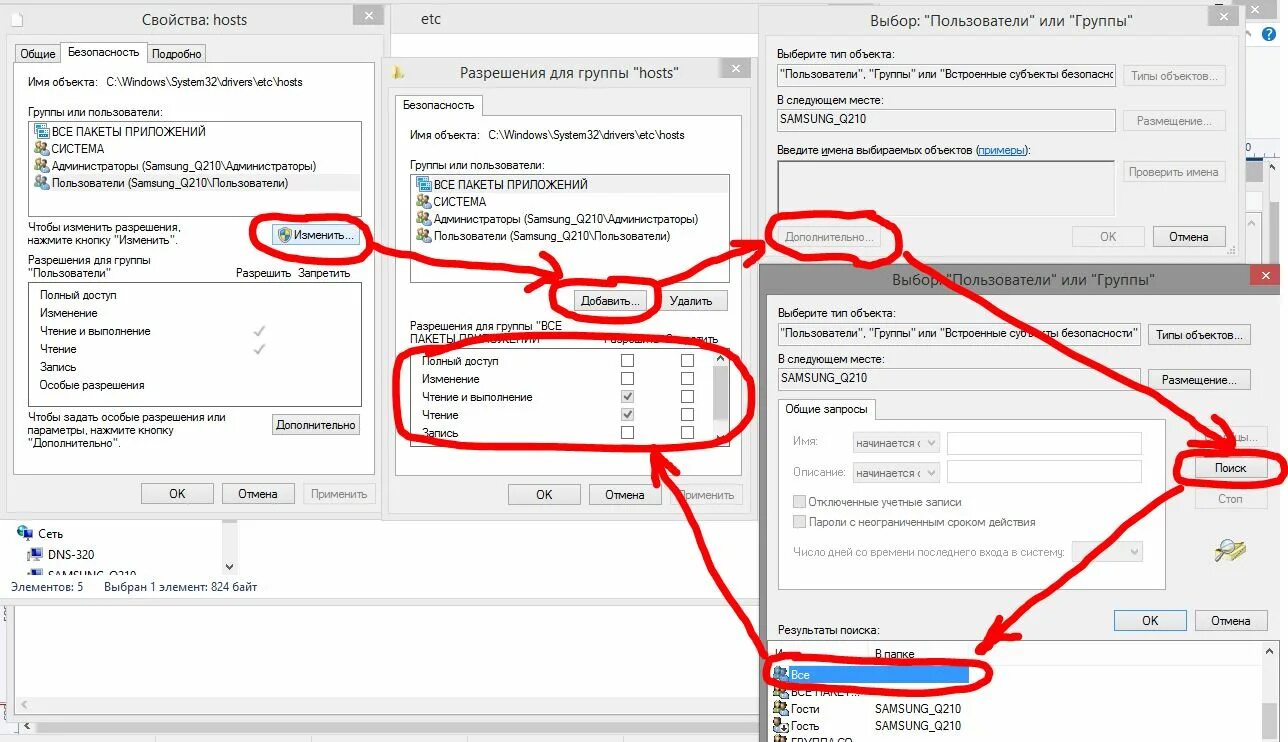Tick allow checkbox for Запись
1288x742 pixels.
pyautogui.click(x=627, y=433)
